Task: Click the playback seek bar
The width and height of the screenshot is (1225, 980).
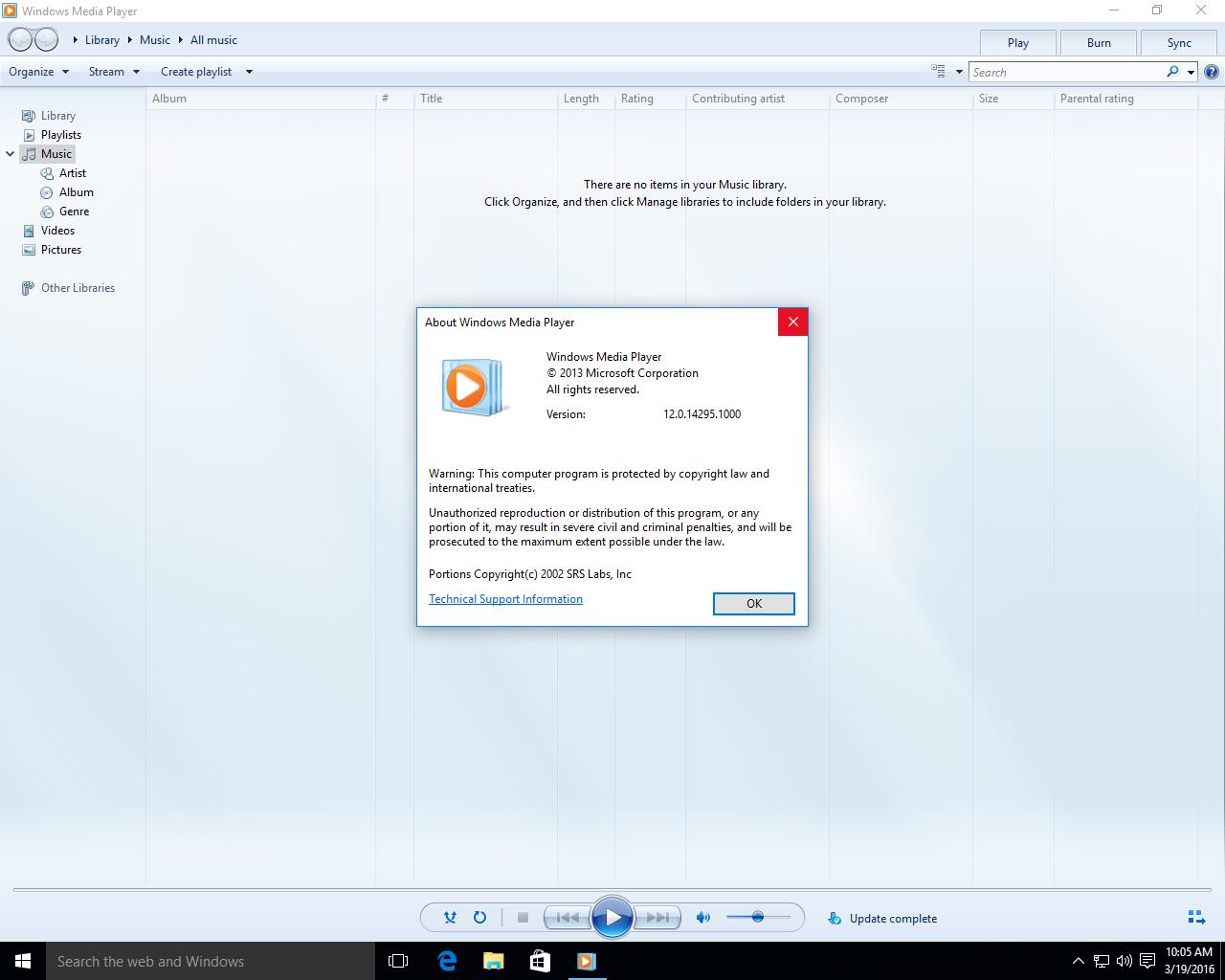Action: click(612, 890)
